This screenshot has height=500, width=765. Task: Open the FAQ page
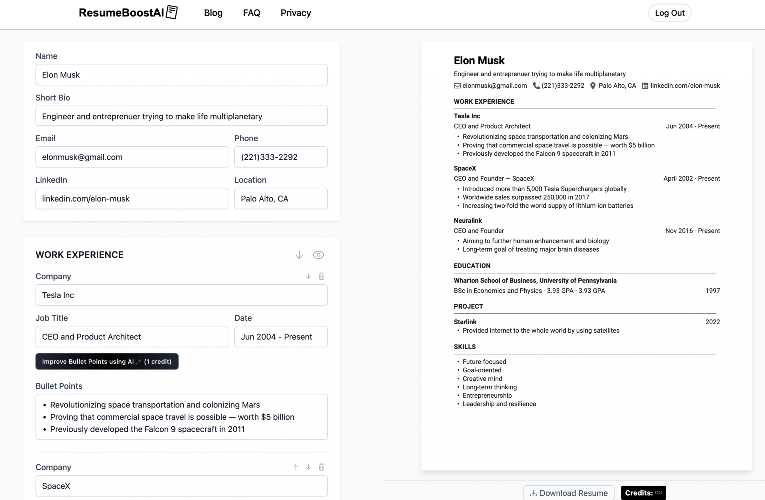tap(251, 13)
